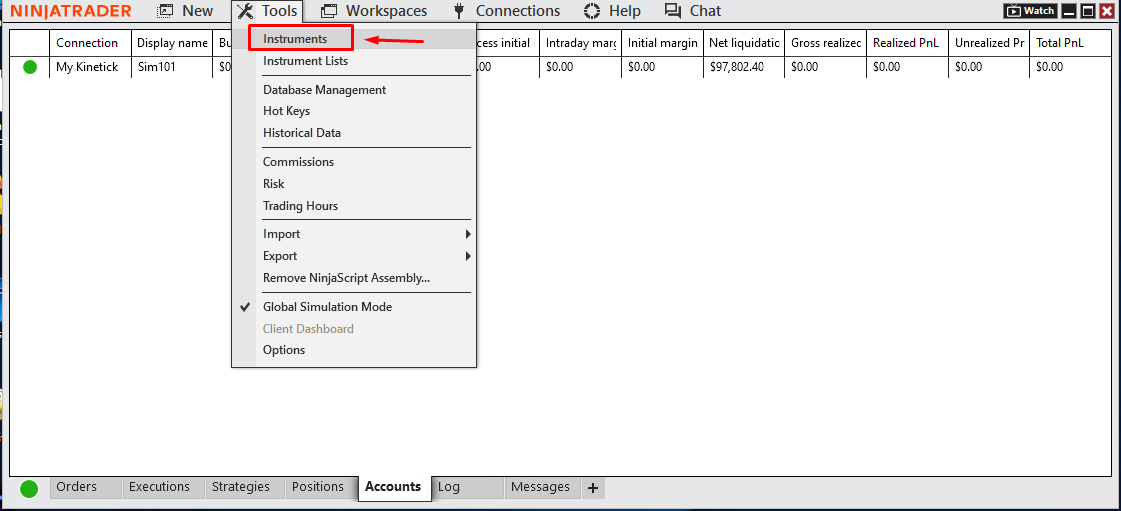The image size is (1121, 511).
Task: Click the green status icon in My Kinetick row
Action: pyautogui.click(x=30, y=67)
